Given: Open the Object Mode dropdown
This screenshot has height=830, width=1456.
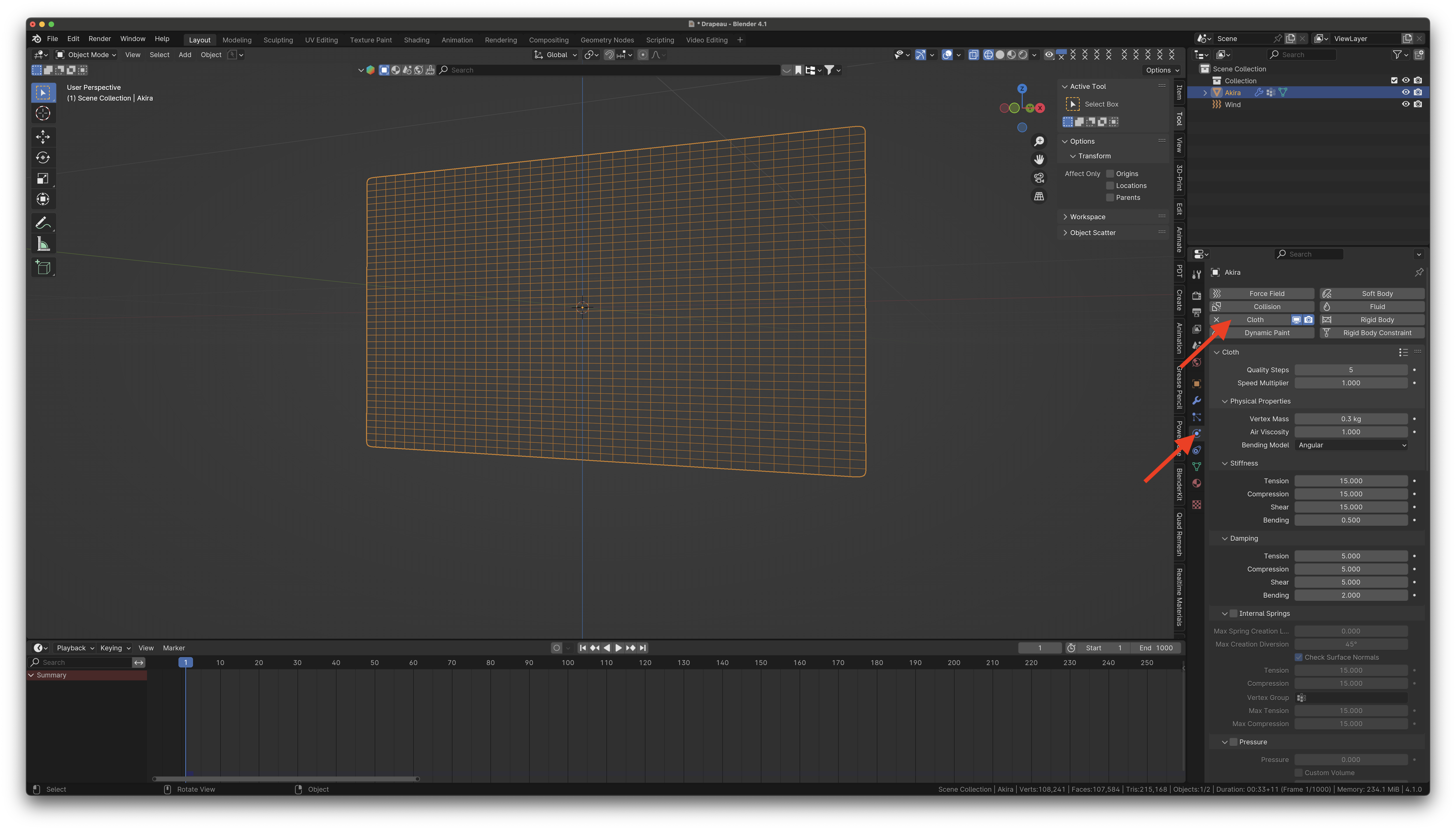Looking at the screenshot, I should tap(86, 55).
